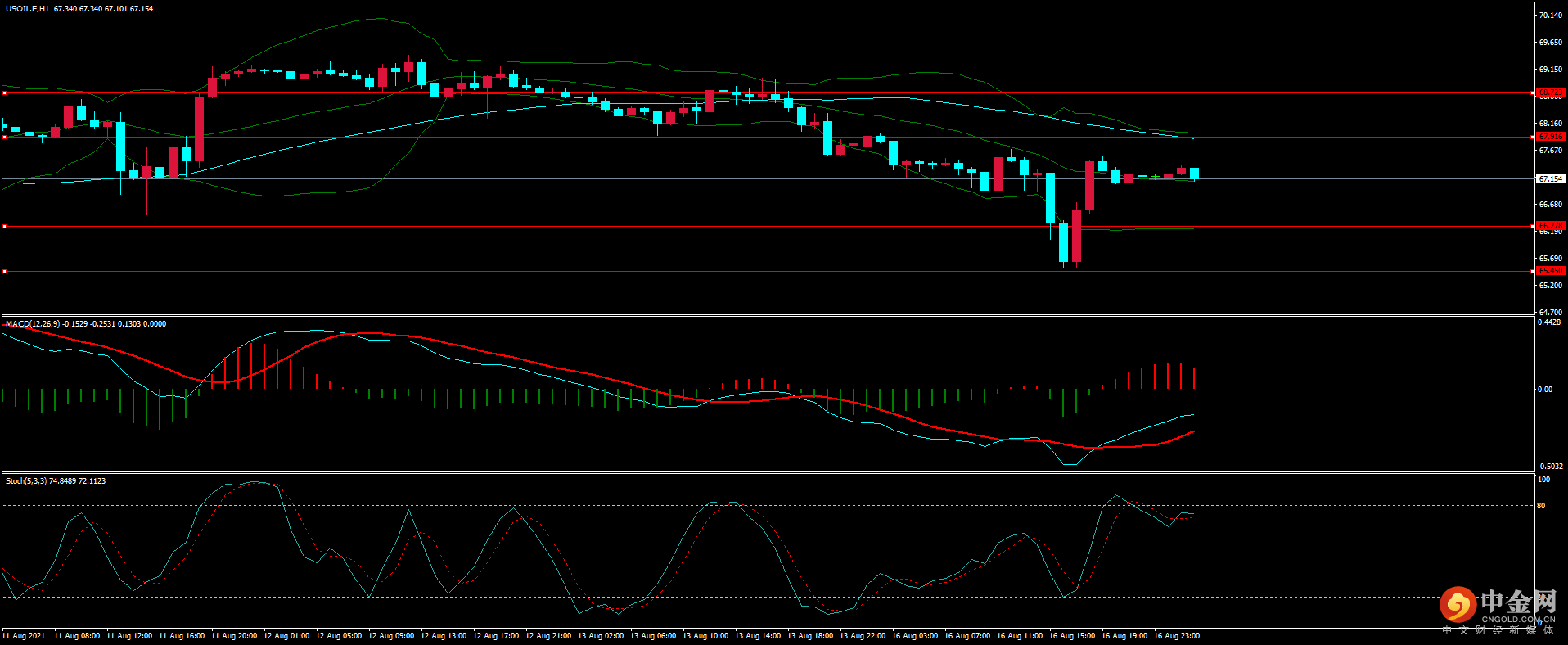Click the 64.700 price axis value
Screen dimensions: 1568x645
point(1551,313)
